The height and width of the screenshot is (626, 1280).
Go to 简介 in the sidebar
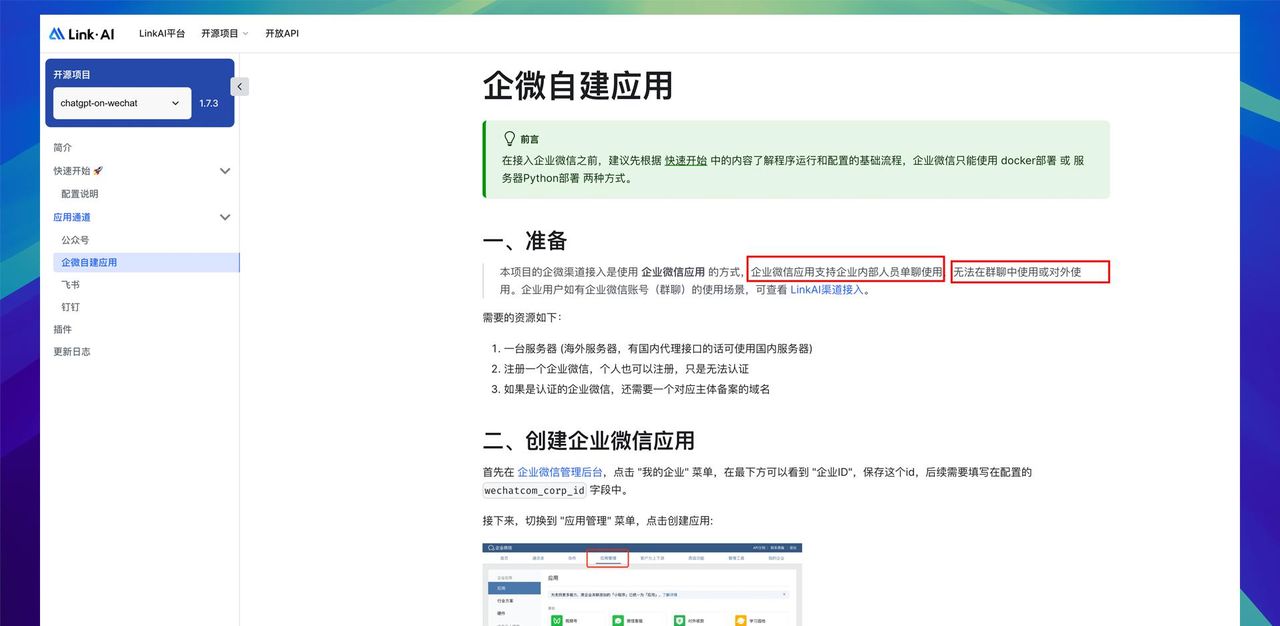tap(63, 147)
